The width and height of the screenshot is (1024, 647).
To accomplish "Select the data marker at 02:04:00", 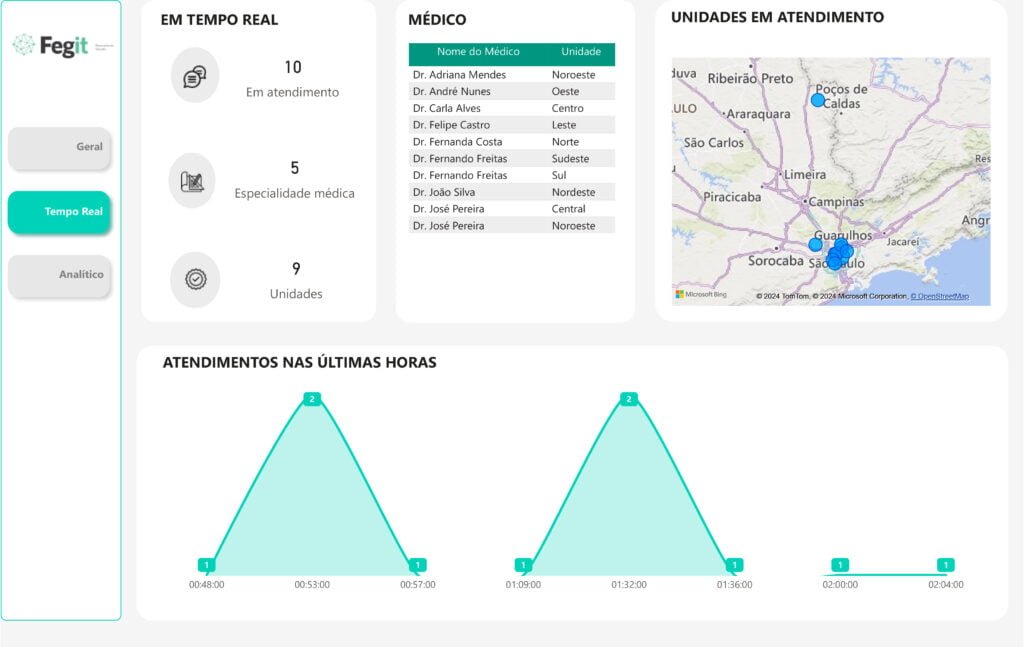I will (946, 565).
